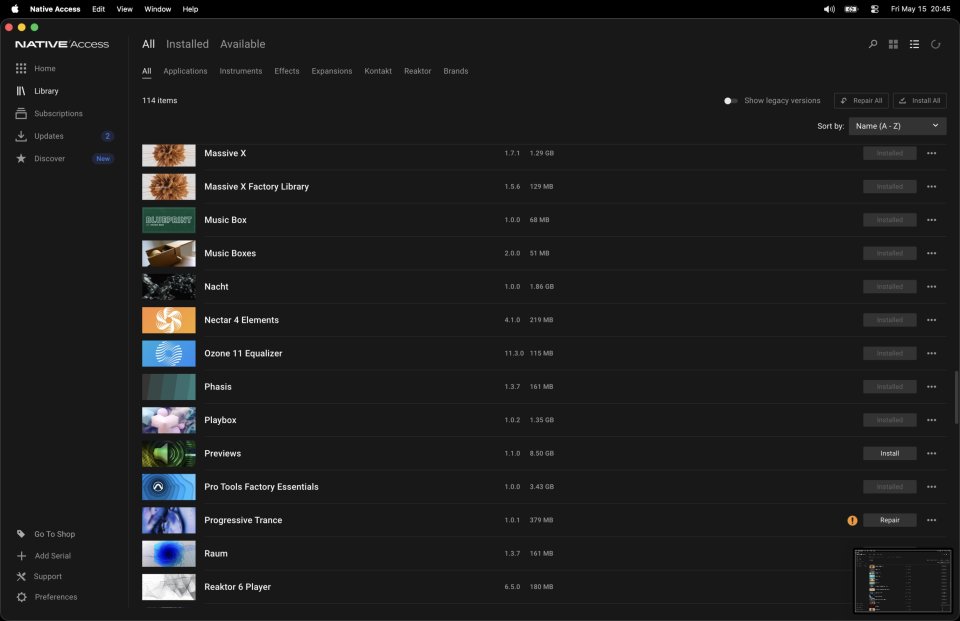Image resolution: width=960 pixels, height=621 pixels.
Task: Open the Help menu in menu bar
Action: tap(190, 9)
